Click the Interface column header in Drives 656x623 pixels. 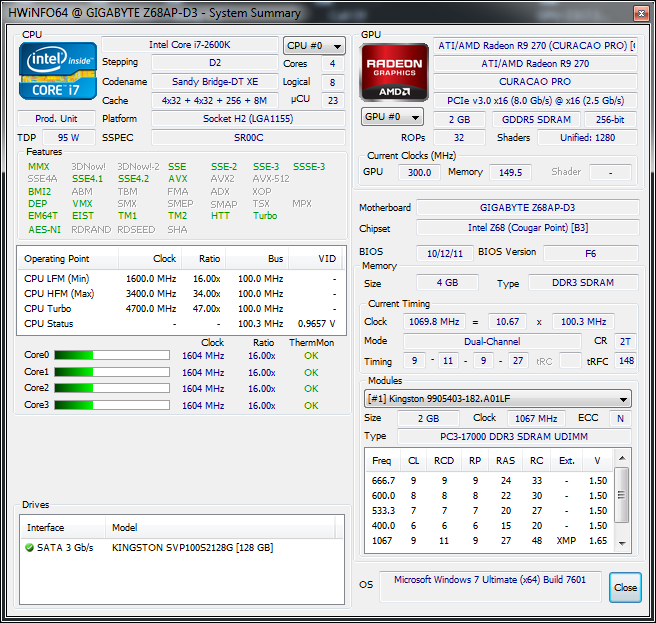[63, 528]
